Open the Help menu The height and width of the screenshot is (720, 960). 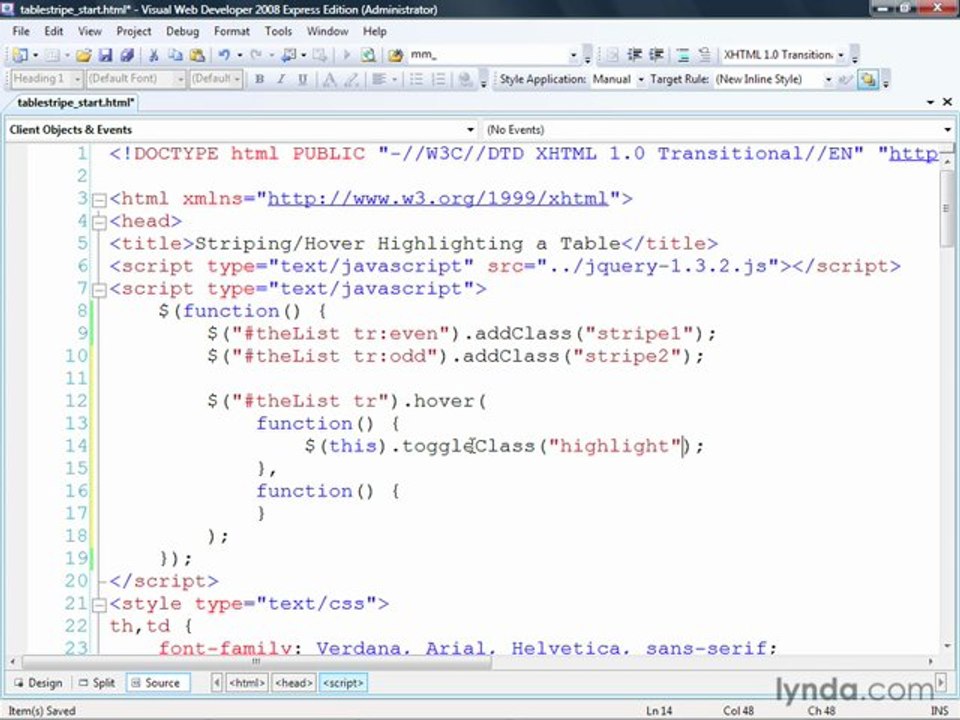coord(375,31)
